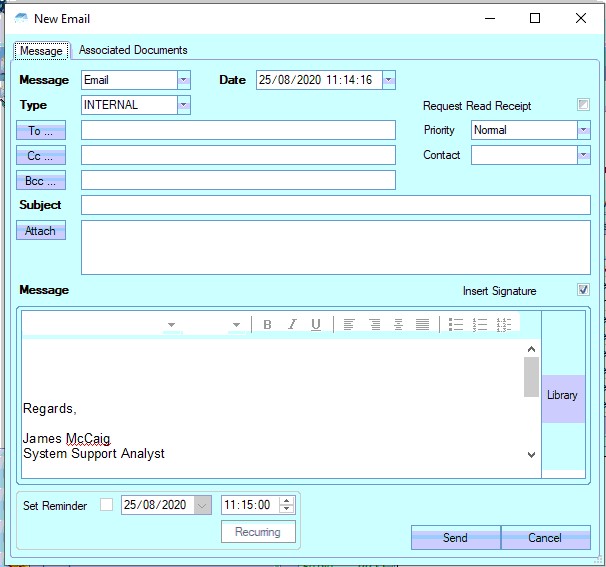Open the Contact dropdown list
This screenshot has height=567, width=606.
(x=583, y=155)
